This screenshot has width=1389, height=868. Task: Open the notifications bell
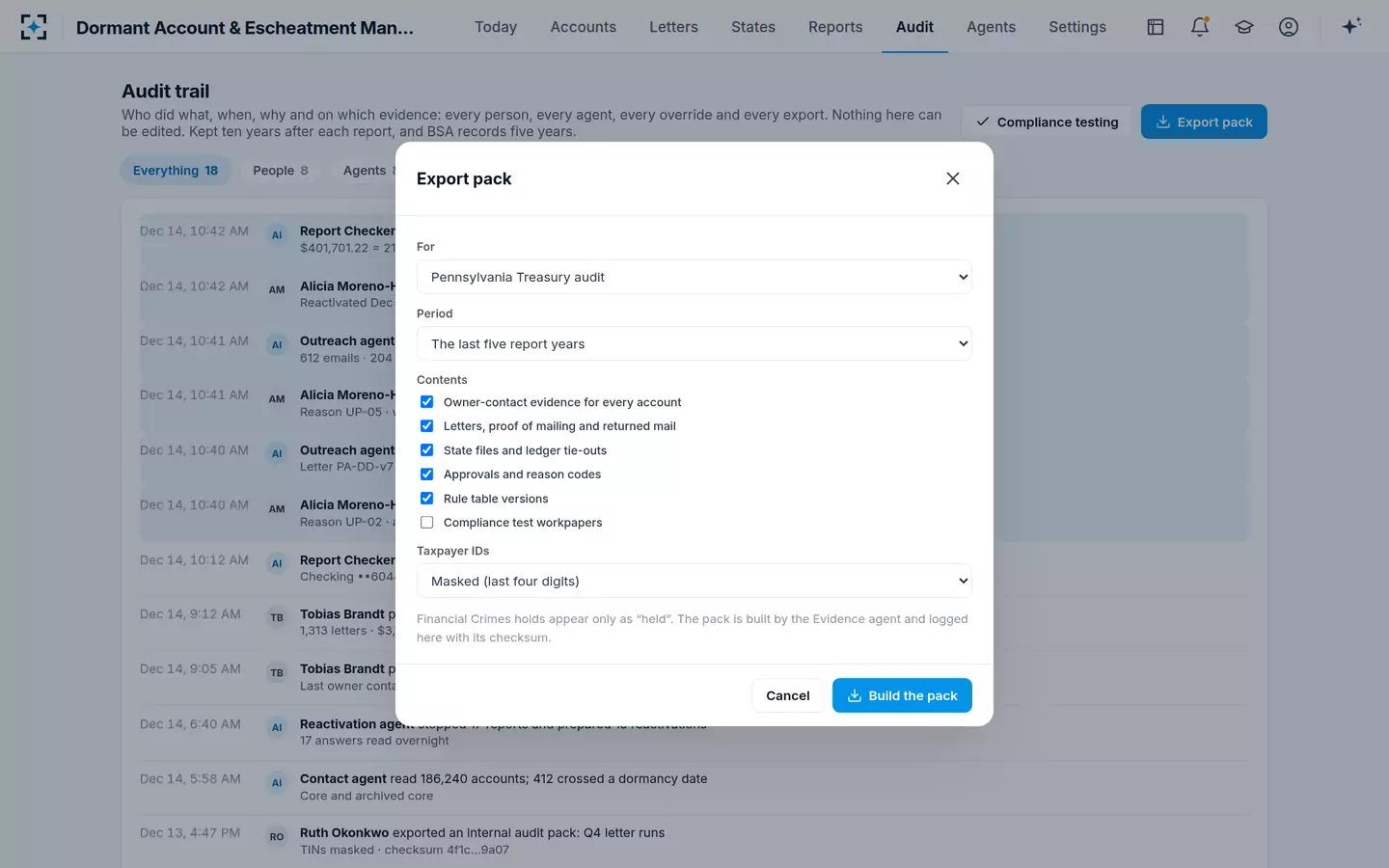click(1200, 27)
